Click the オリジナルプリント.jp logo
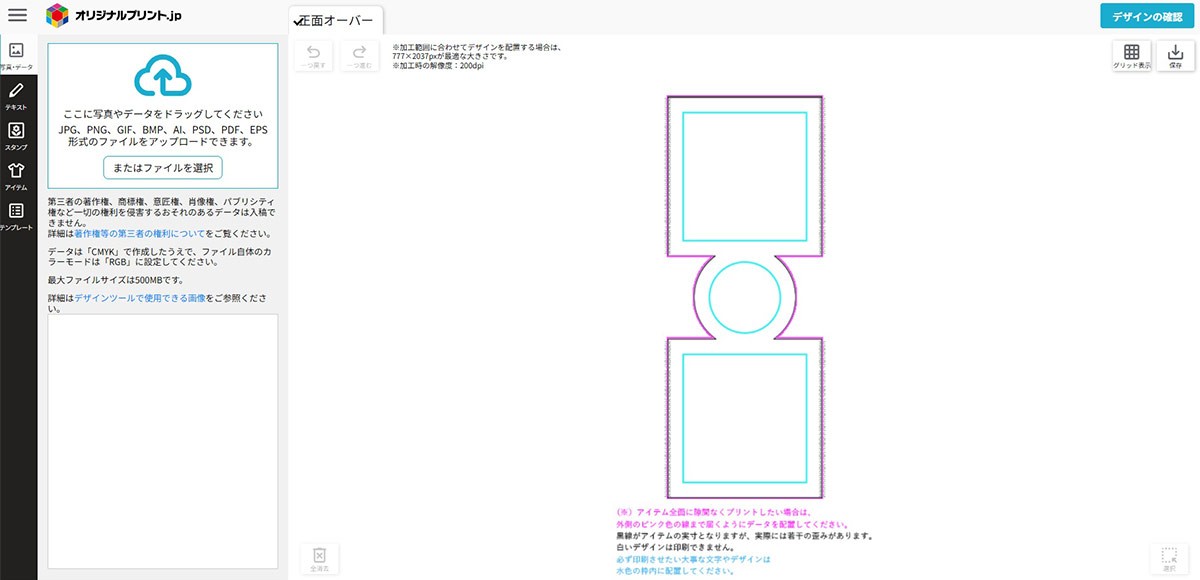 coord(114,15)
